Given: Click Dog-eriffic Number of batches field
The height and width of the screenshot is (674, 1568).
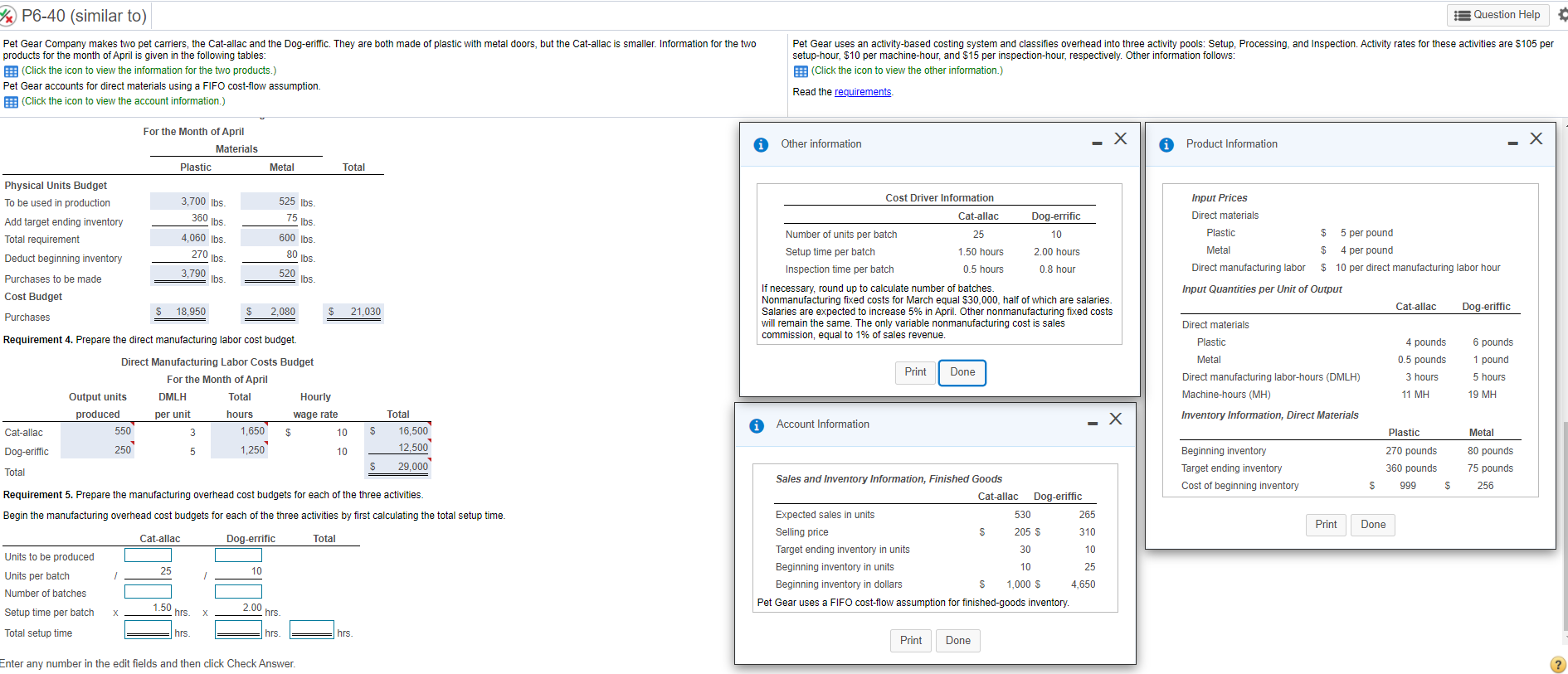Looking at the screenshot, I should 238,592.
